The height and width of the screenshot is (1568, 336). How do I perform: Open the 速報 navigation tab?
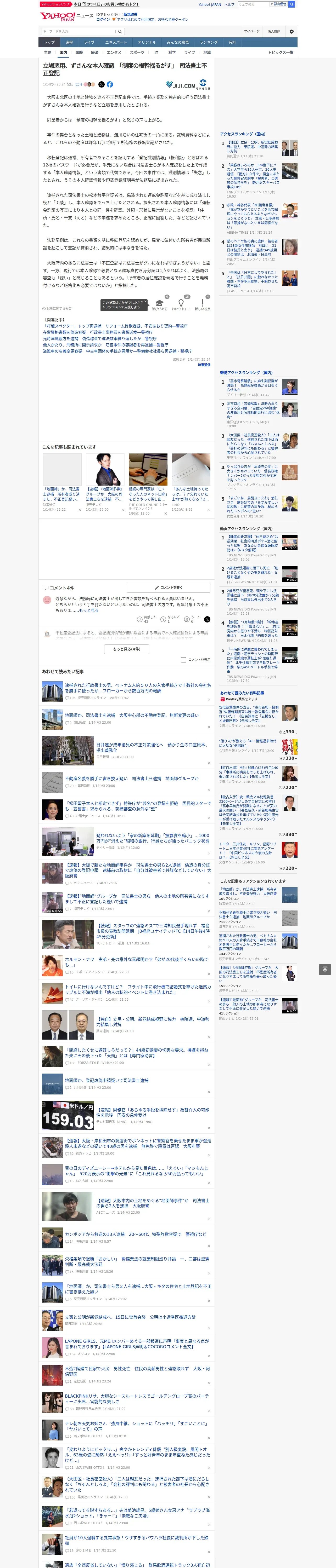[x=69, y=43]
